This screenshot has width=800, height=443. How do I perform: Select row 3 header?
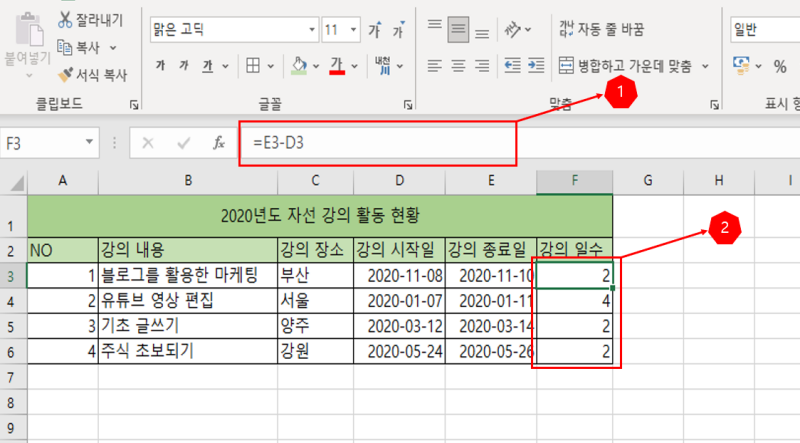(x=13, y=276)
